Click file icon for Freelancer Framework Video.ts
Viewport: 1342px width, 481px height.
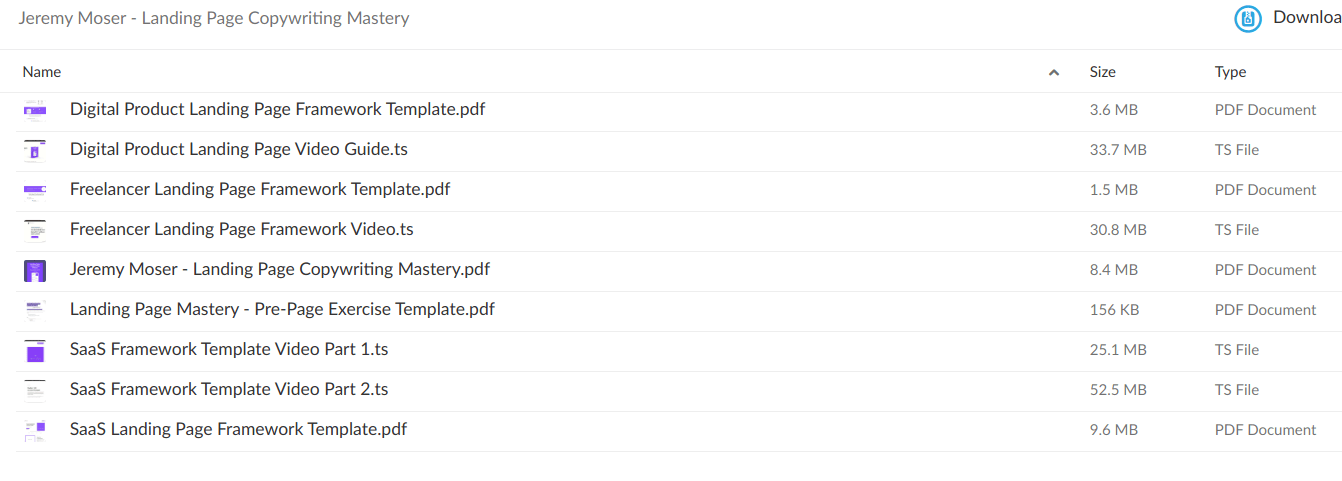point(35,230)
